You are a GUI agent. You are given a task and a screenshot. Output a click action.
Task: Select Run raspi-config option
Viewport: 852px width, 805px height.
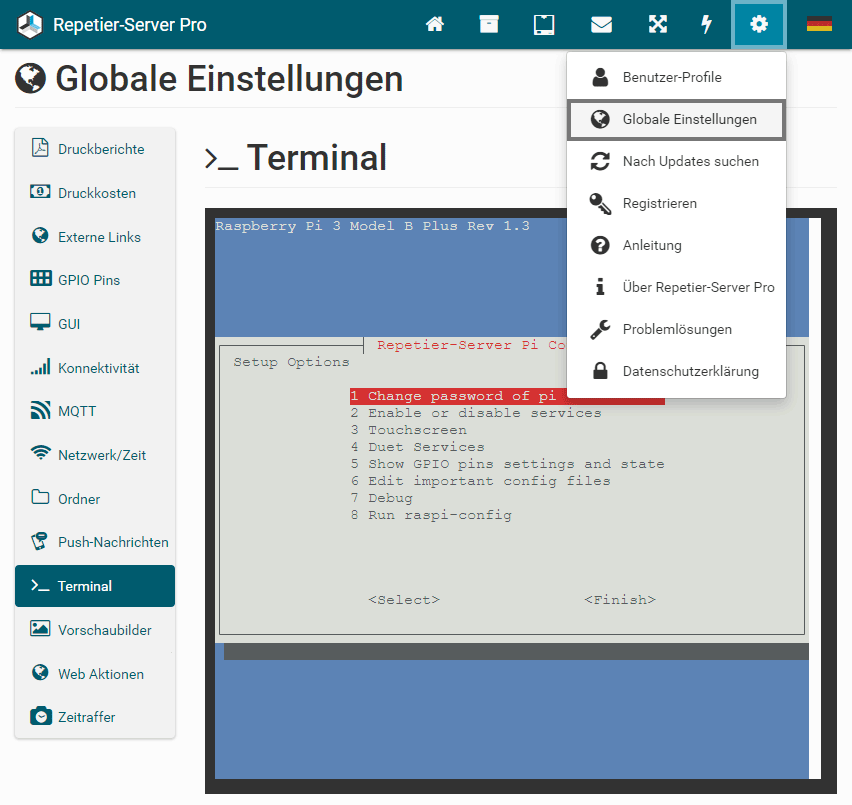click(431, 515)
